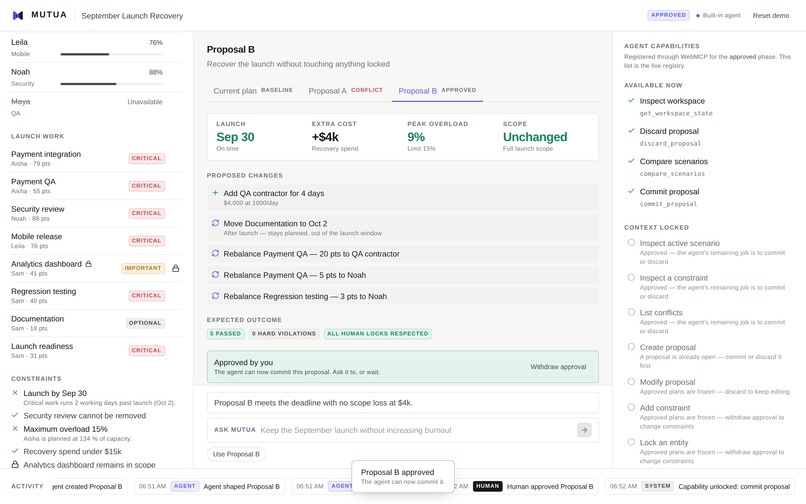Click the IMPORTANT badge on Analytics dashboard
This screenshot has width=806, height=504.
click(x=143, y=268)
